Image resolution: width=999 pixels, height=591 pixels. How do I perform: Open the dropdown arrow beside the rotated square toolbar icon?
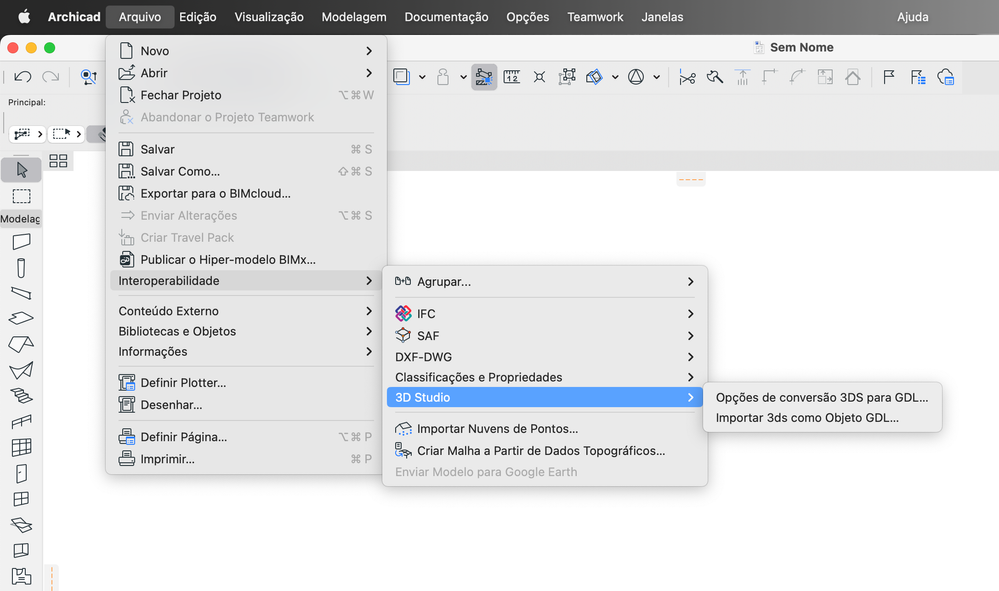tap(615, 78)
